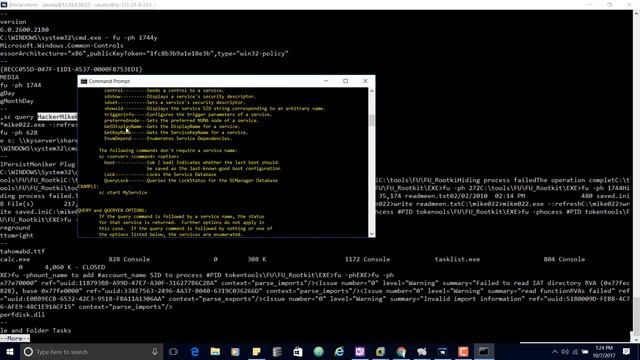Open the network status tray icon
The width and height of the screenshot is (640, 360).
tap(575, 352)
